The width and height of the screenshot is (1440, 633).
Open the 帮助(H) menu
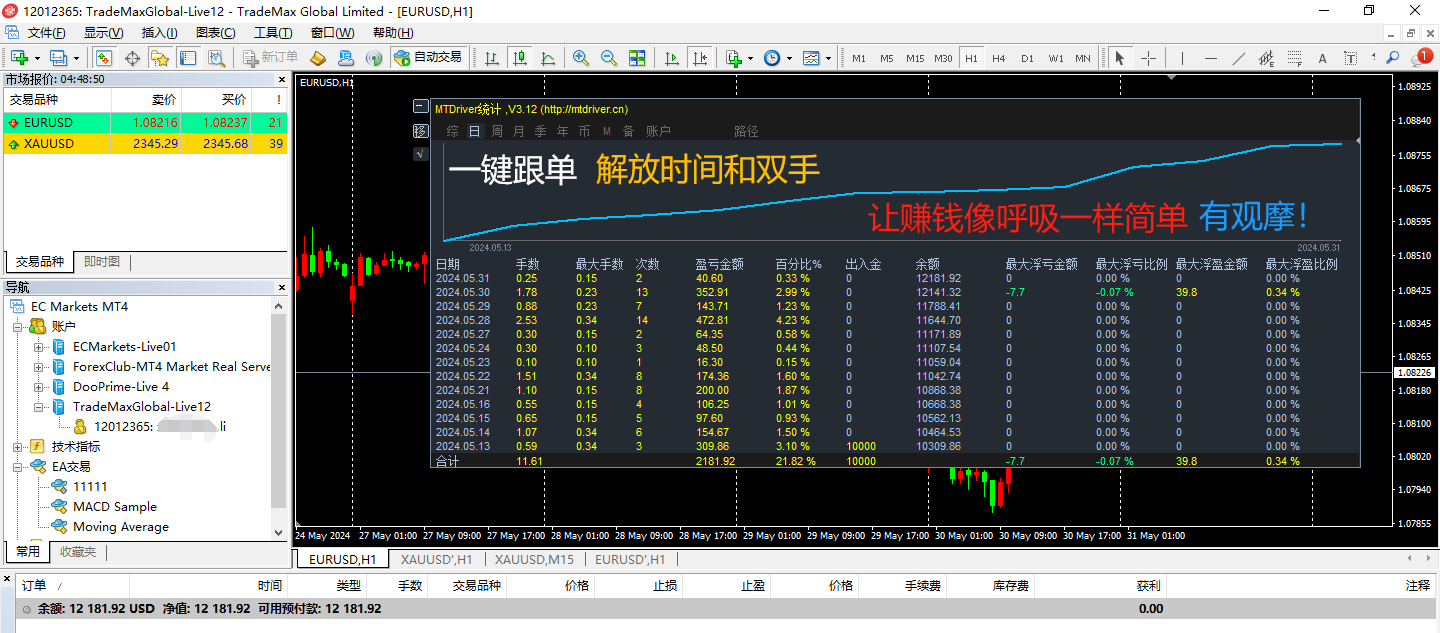tap(393, 33)
